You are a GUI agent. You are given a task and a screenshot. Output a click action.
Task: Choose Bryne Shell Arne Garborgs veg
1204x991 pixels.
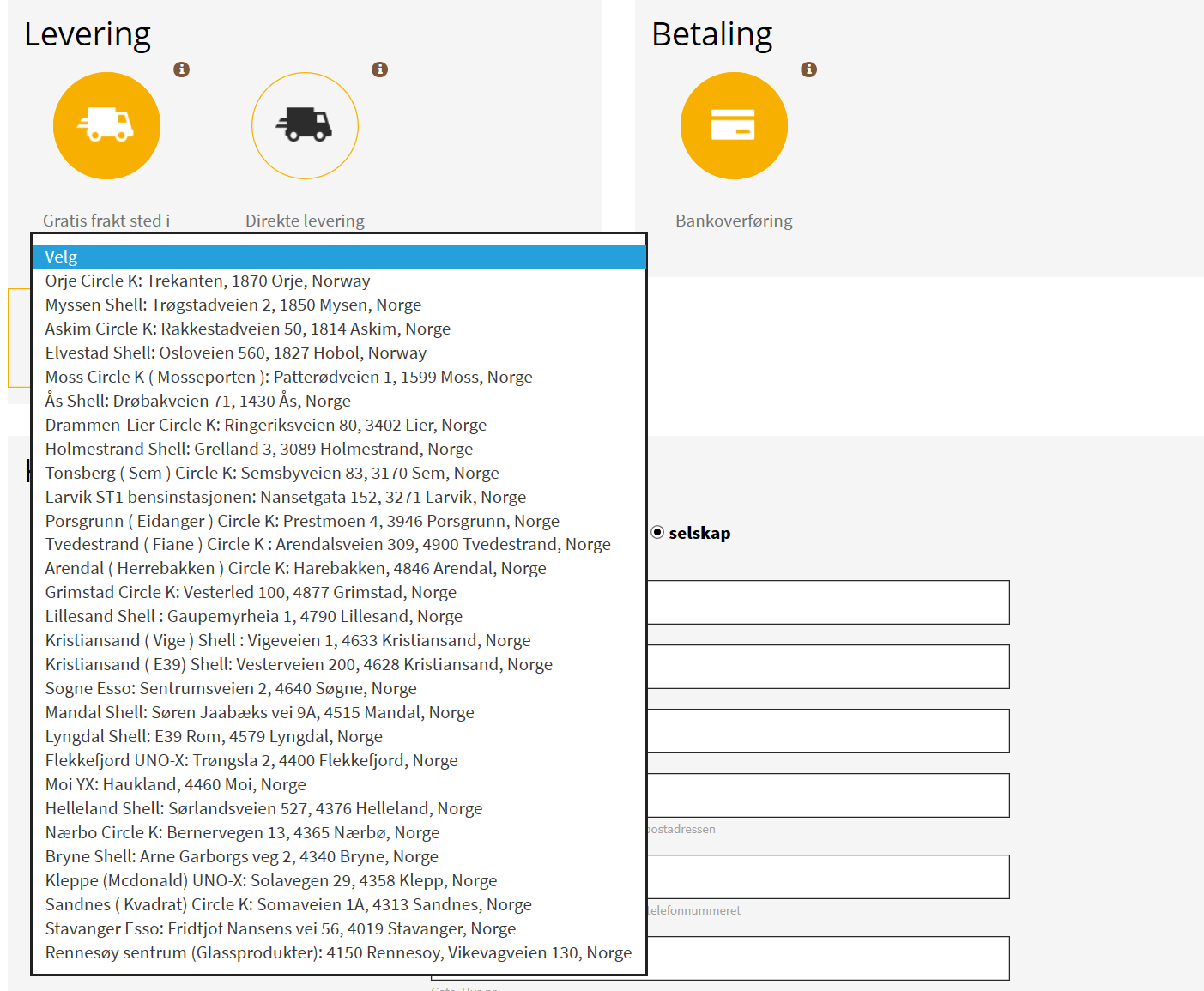pyautogui.click(x=339, y=856)
